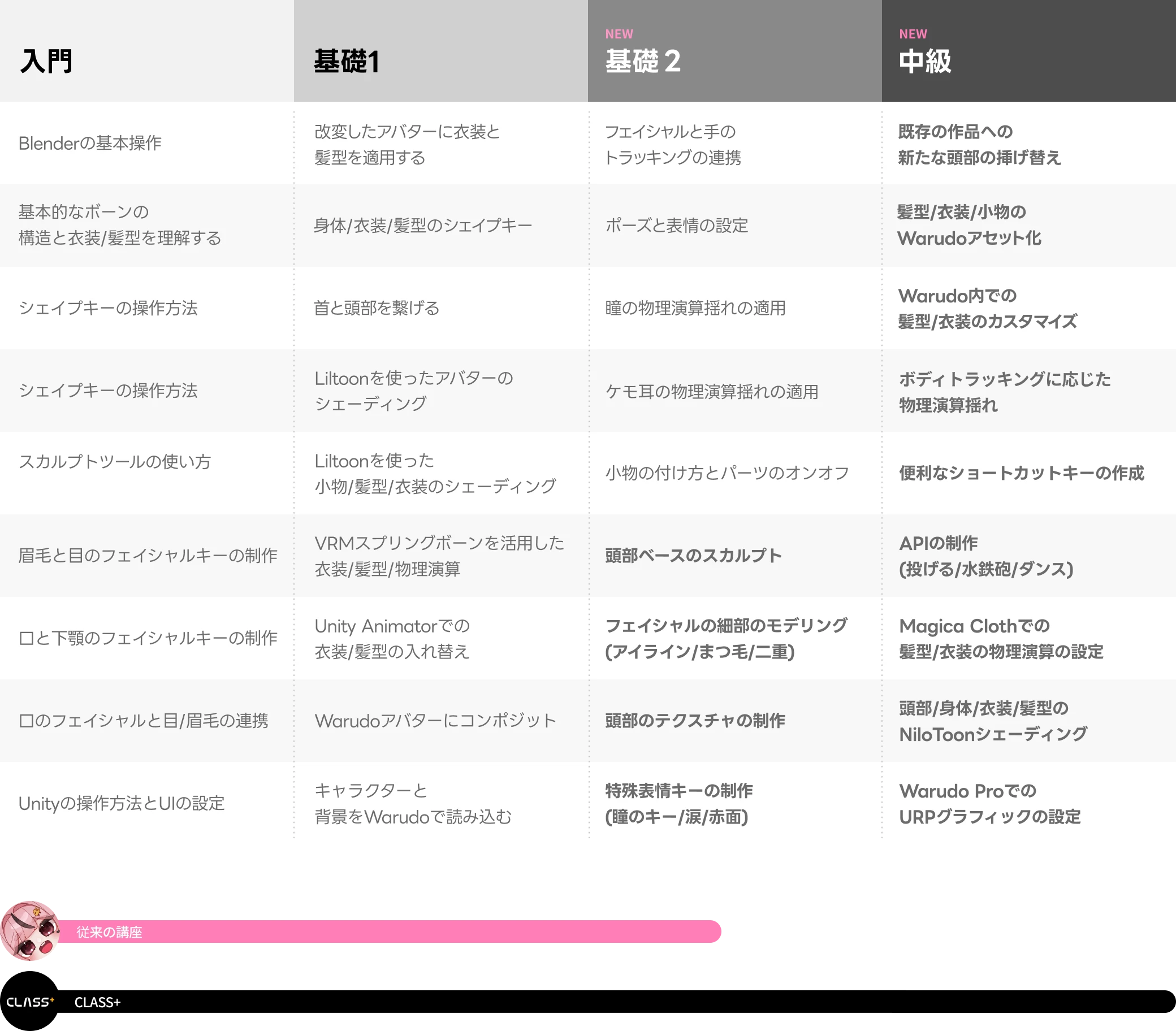Select the 中級 column header
Image resolution: width=1176 pixels, height=1031 pixels.
tap(1028, 51)
